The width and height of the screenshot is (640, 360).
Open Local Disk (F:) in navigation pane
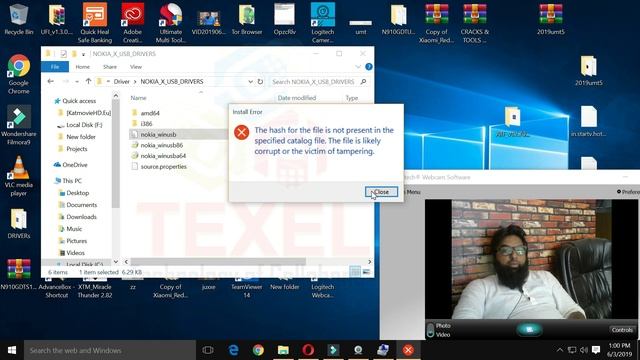tap(80, 125)
